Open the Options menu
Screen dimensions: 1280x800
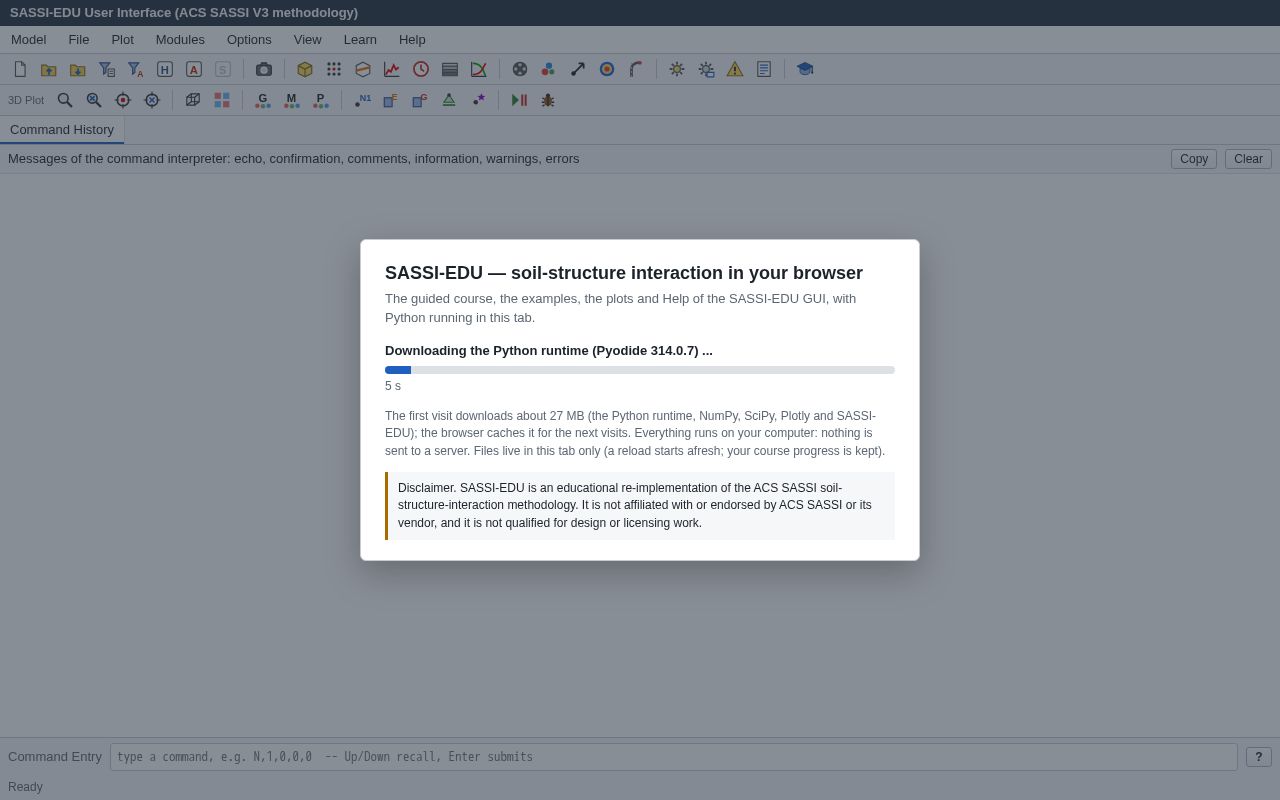pos(249,40)
